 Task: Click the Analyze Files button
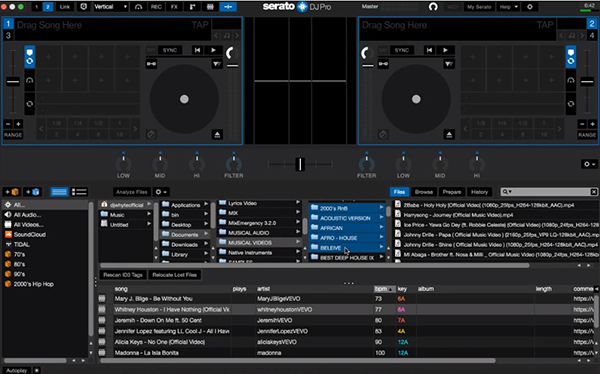[131, 192]
